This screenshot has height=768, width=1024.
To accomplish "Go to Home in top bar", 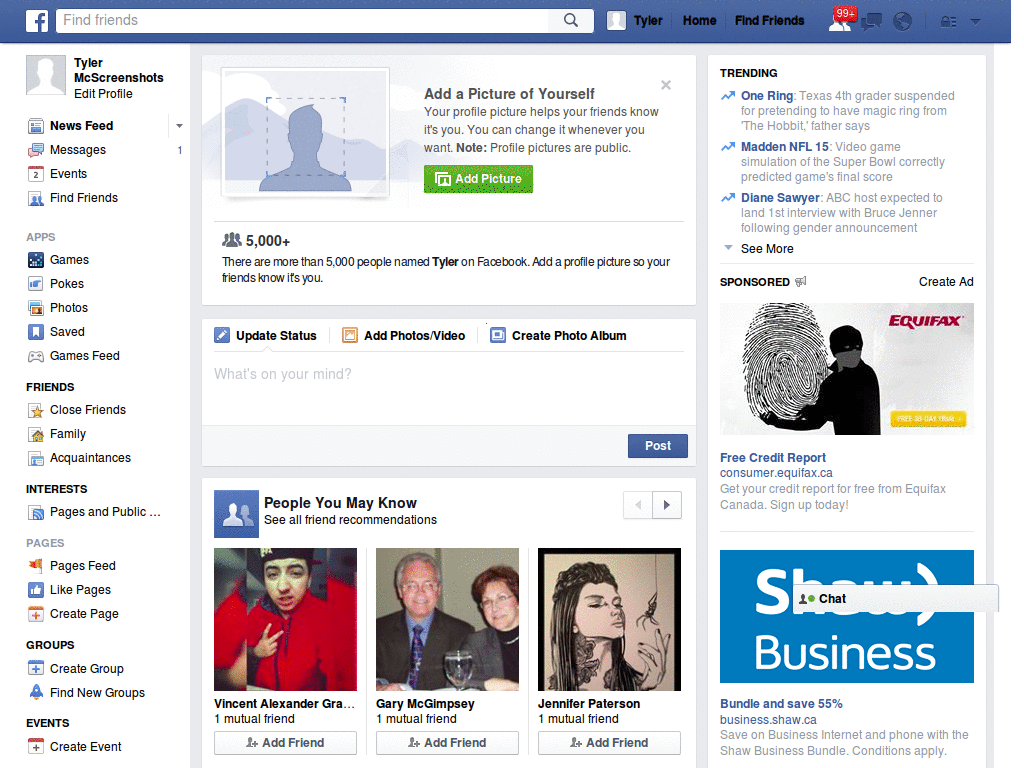I will pyautogui.click(x=699, y=21).
